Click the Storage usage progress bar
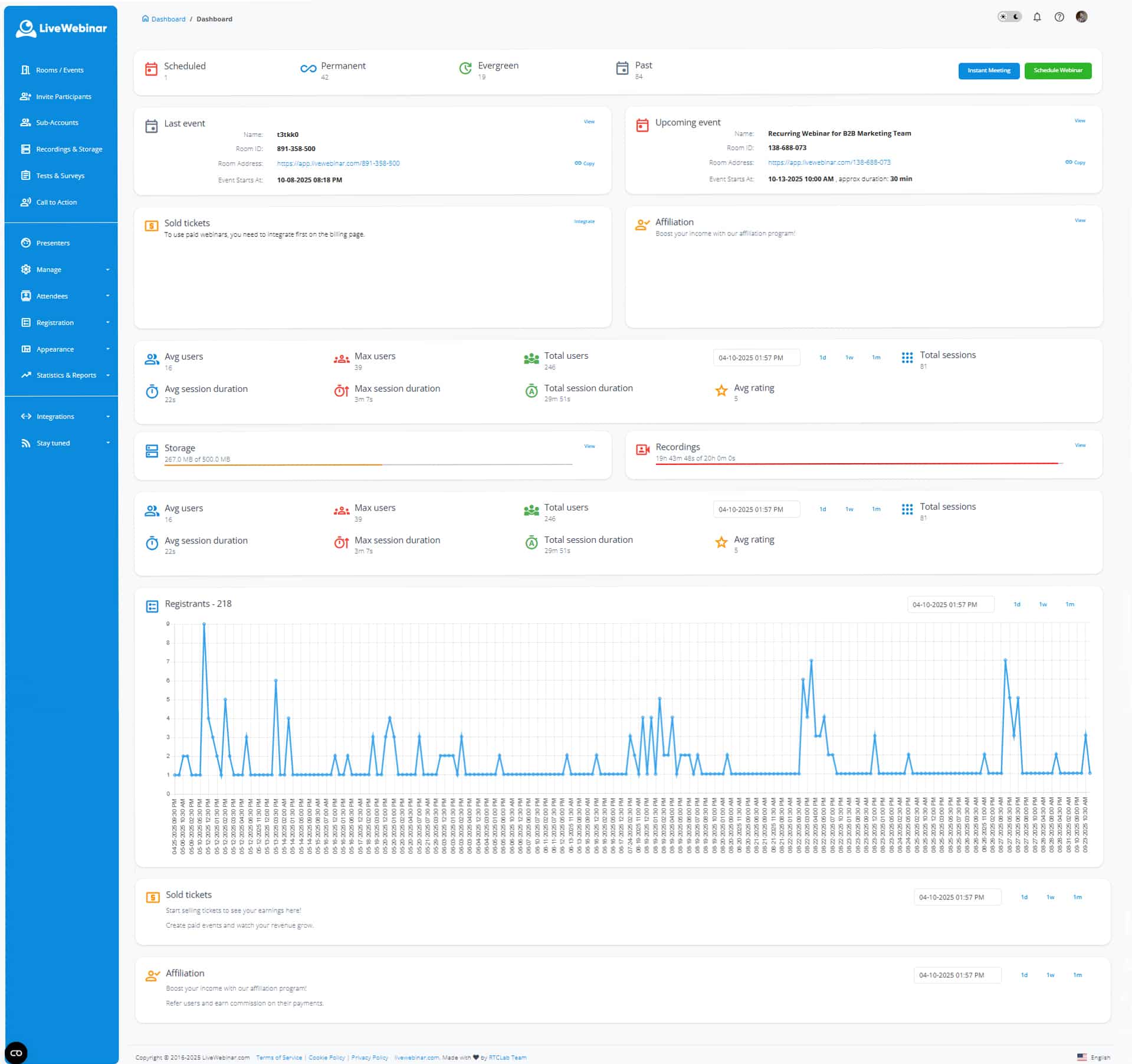Viewport: 1132px width, 1064px height. (368, 465)
